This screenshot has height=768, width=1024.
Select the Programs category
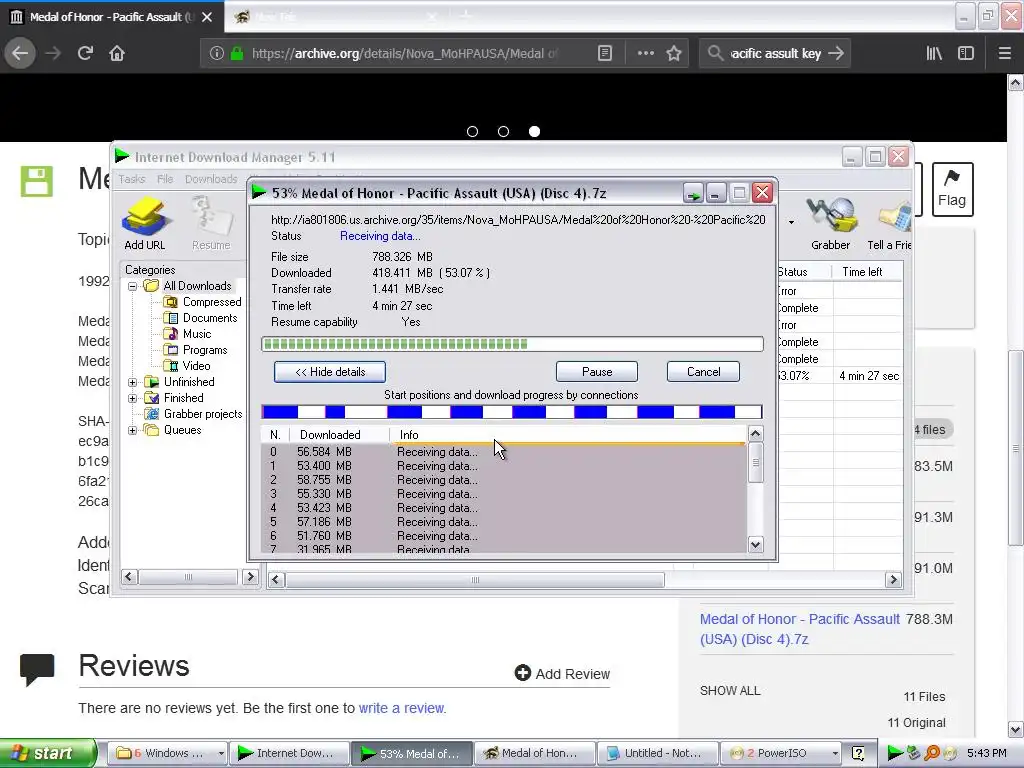205,350
